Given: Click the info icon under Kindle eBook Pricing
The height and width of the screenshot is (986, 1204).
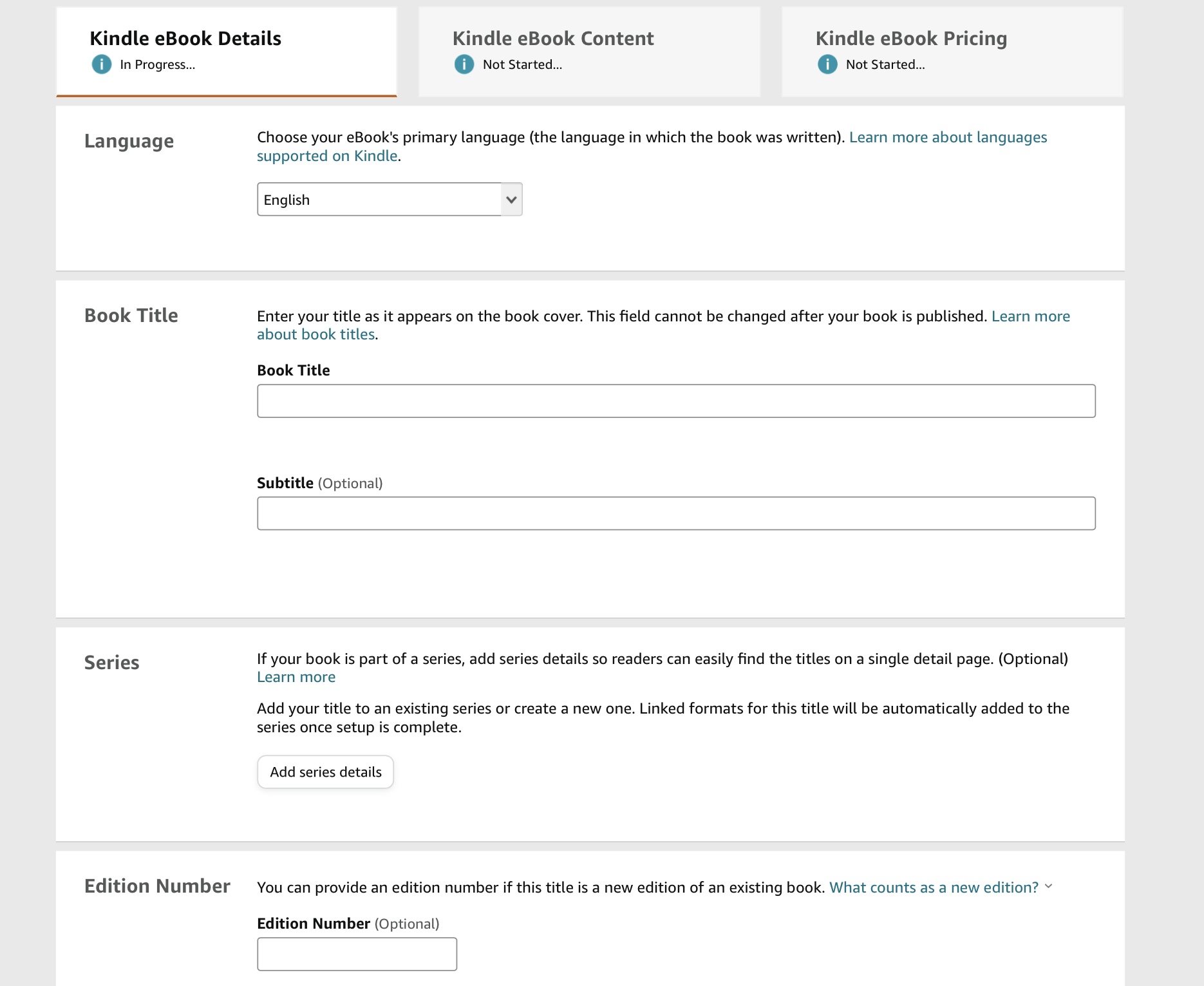Looking at the screenshot, I should coord(827,64).
